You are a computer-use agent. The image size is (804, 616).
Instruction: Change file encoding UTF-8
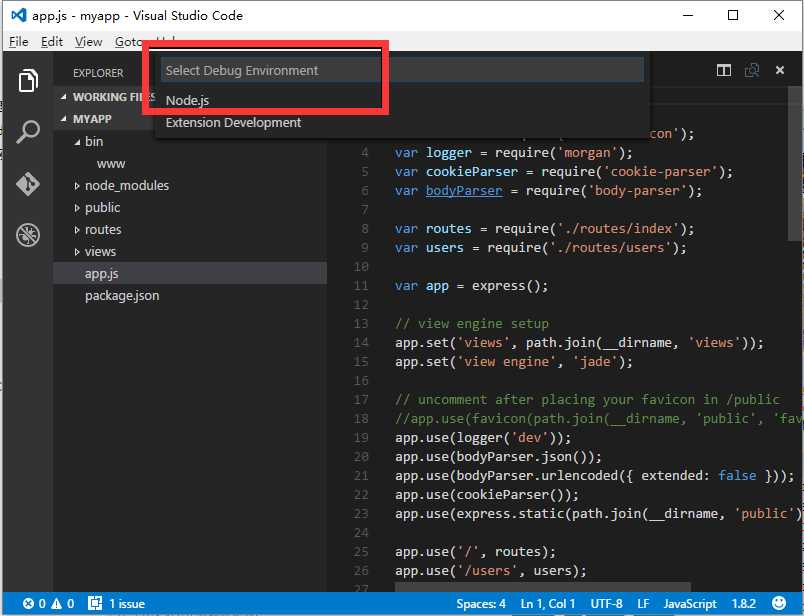(x=607, y=604)
